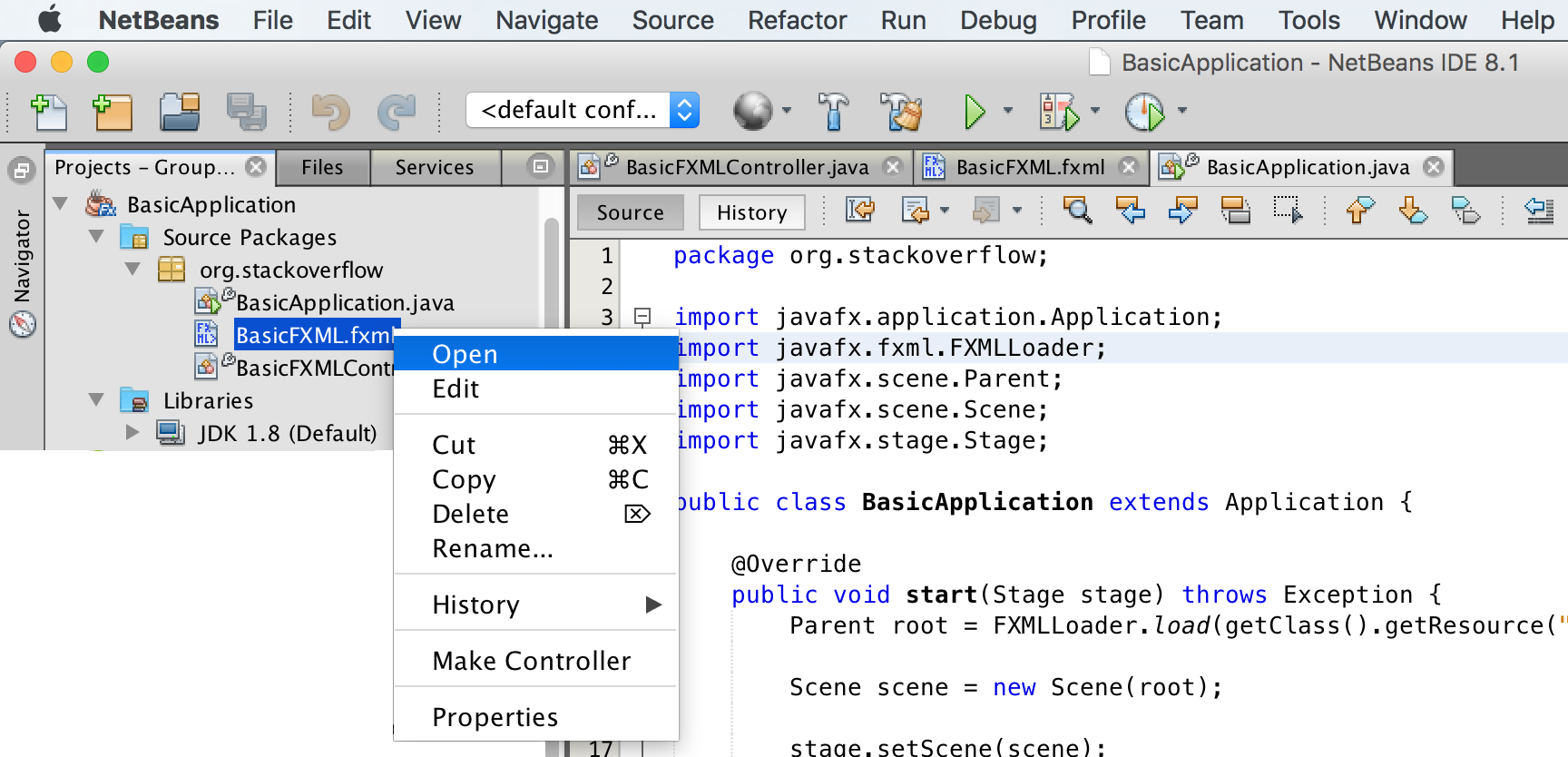Choose Delete in the context menu
Image resolution: width=1568 pixels, height=757 pixels.
(536, 514)
